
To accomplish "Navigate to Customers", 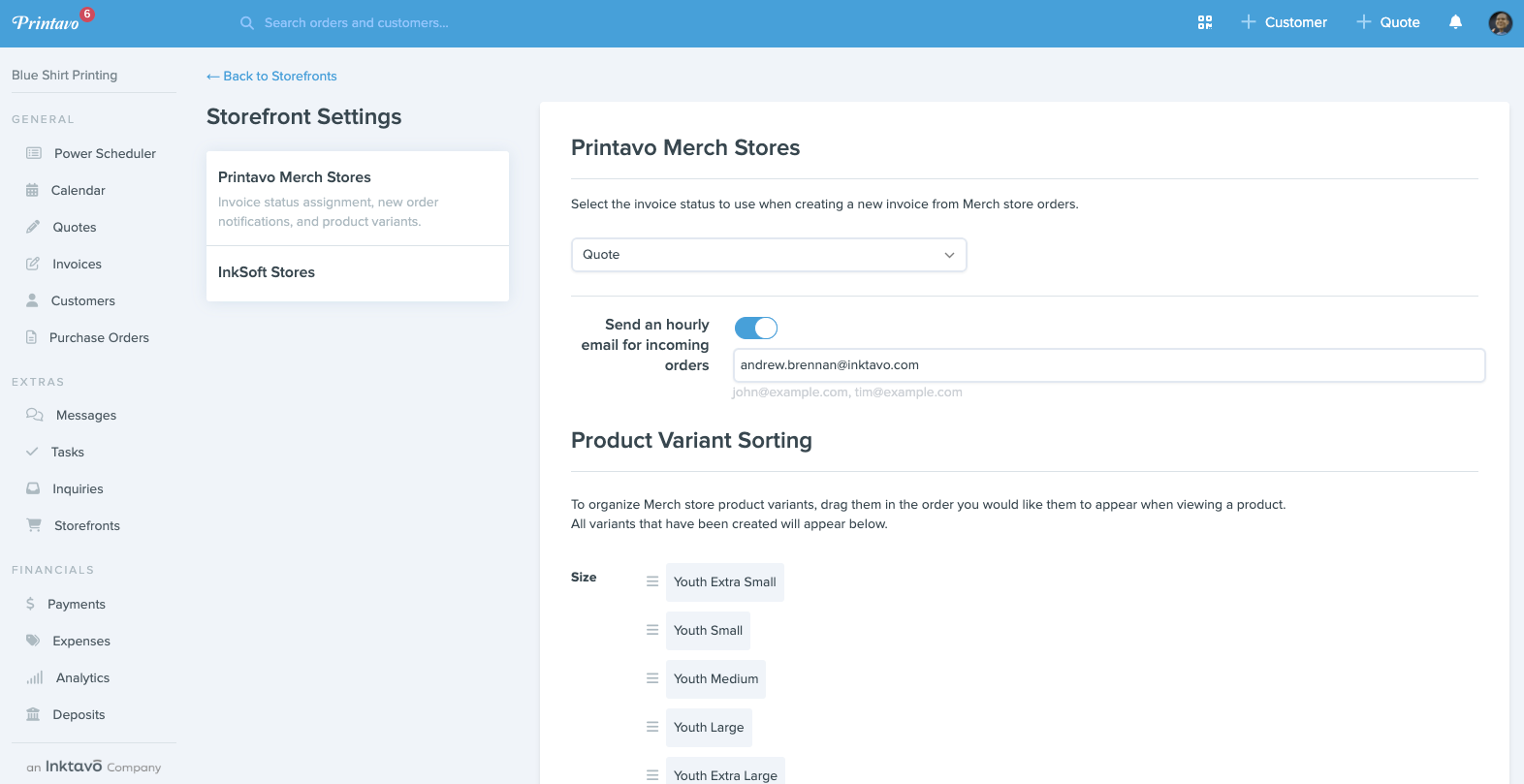I will tap(83, 300).
